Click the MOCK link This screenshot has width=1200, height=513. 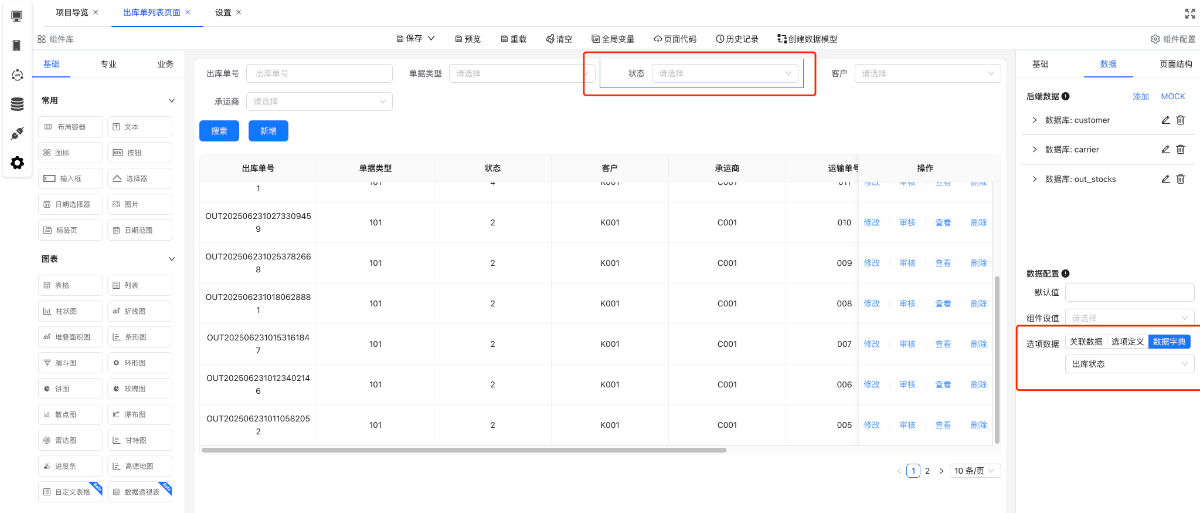pyautogui.click(x=1173, y=97)
